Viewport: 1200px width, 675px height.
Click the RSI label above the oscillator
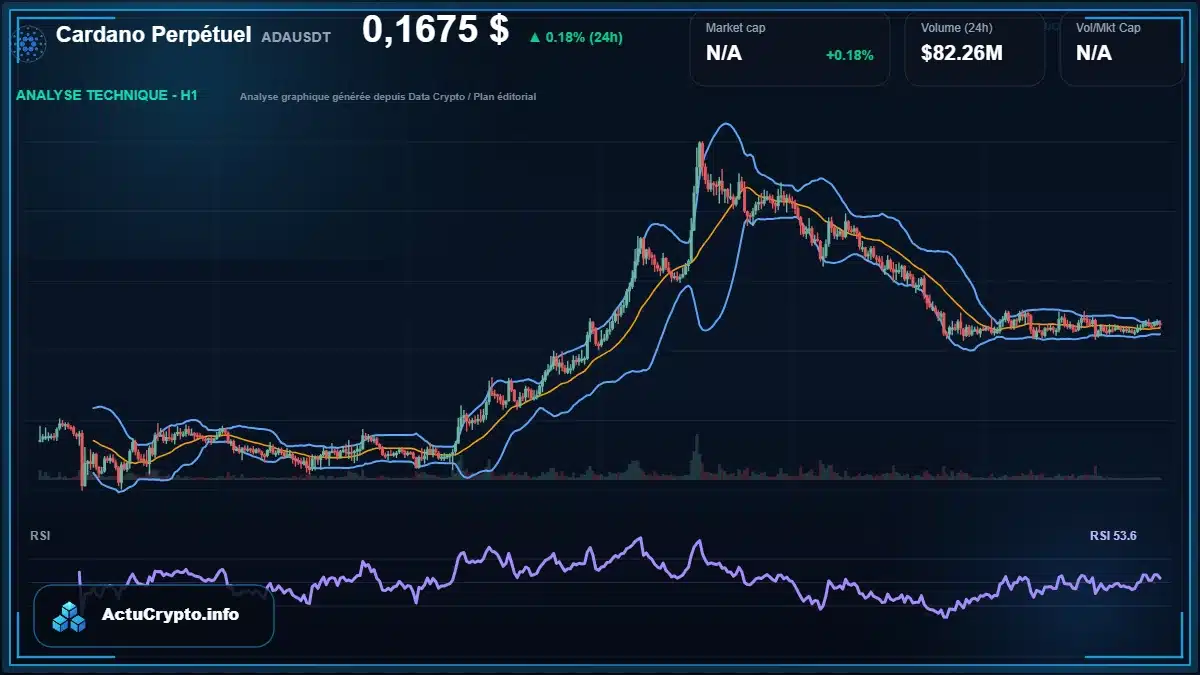tap(40, 536)
